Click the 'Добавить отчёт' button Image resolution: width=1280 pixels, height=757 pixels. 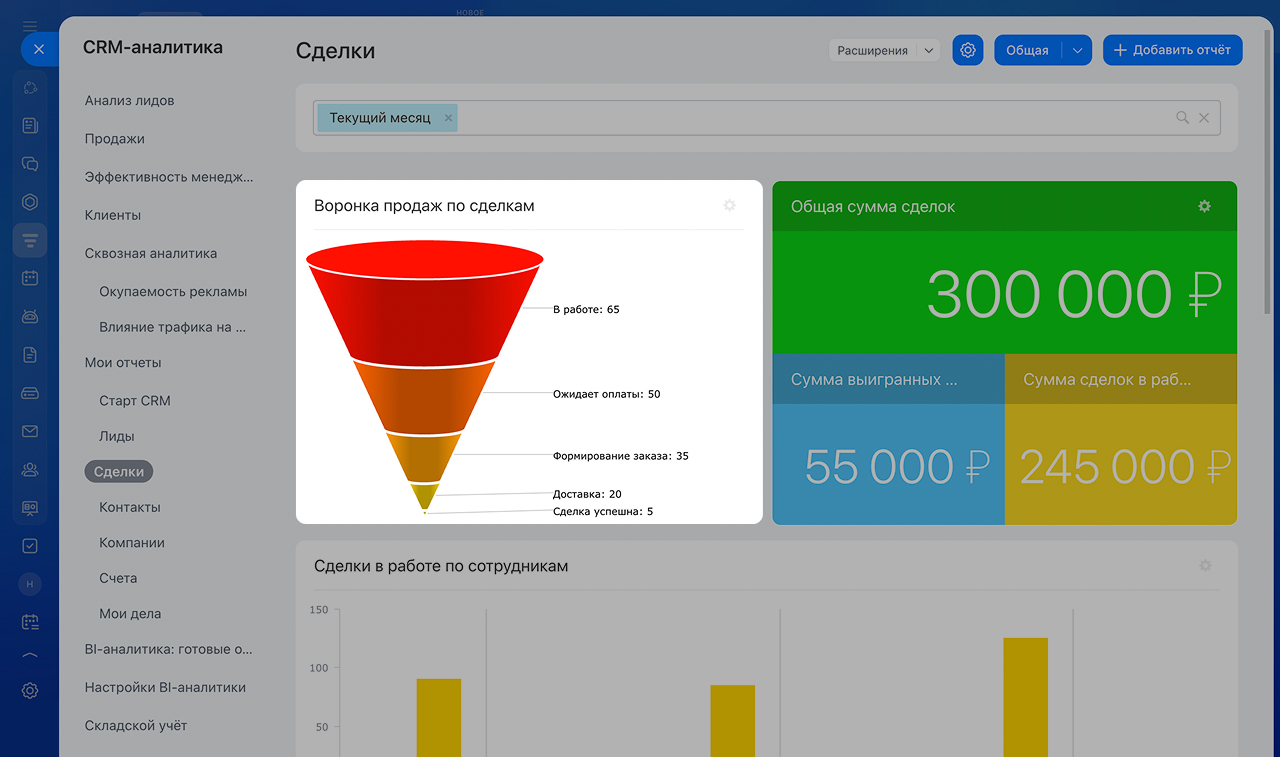click(x=1173, y=50)
